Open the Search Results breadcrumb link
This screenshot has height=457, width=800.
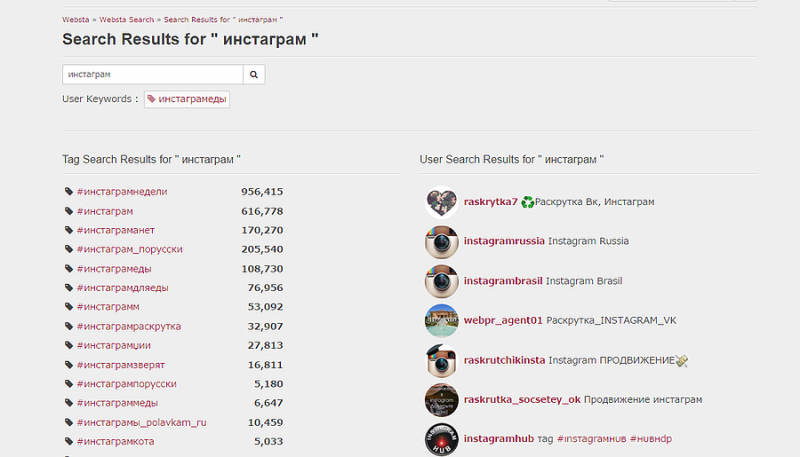pyautogui.click(x=223, y=19)
